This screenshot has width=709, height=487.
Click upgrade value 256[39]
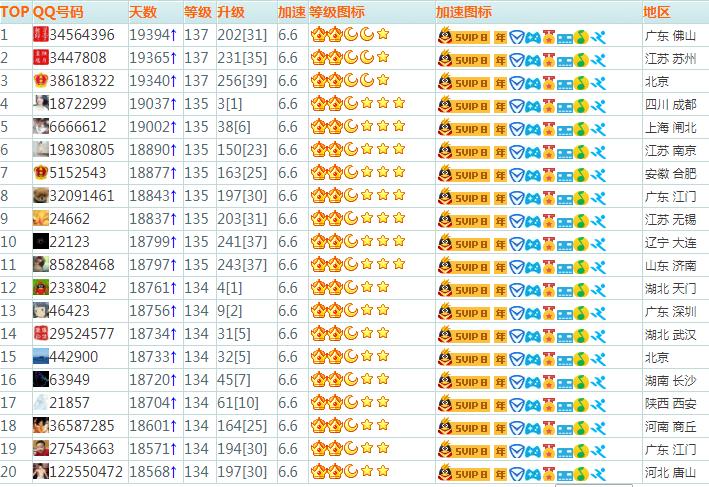coord(242,81)
